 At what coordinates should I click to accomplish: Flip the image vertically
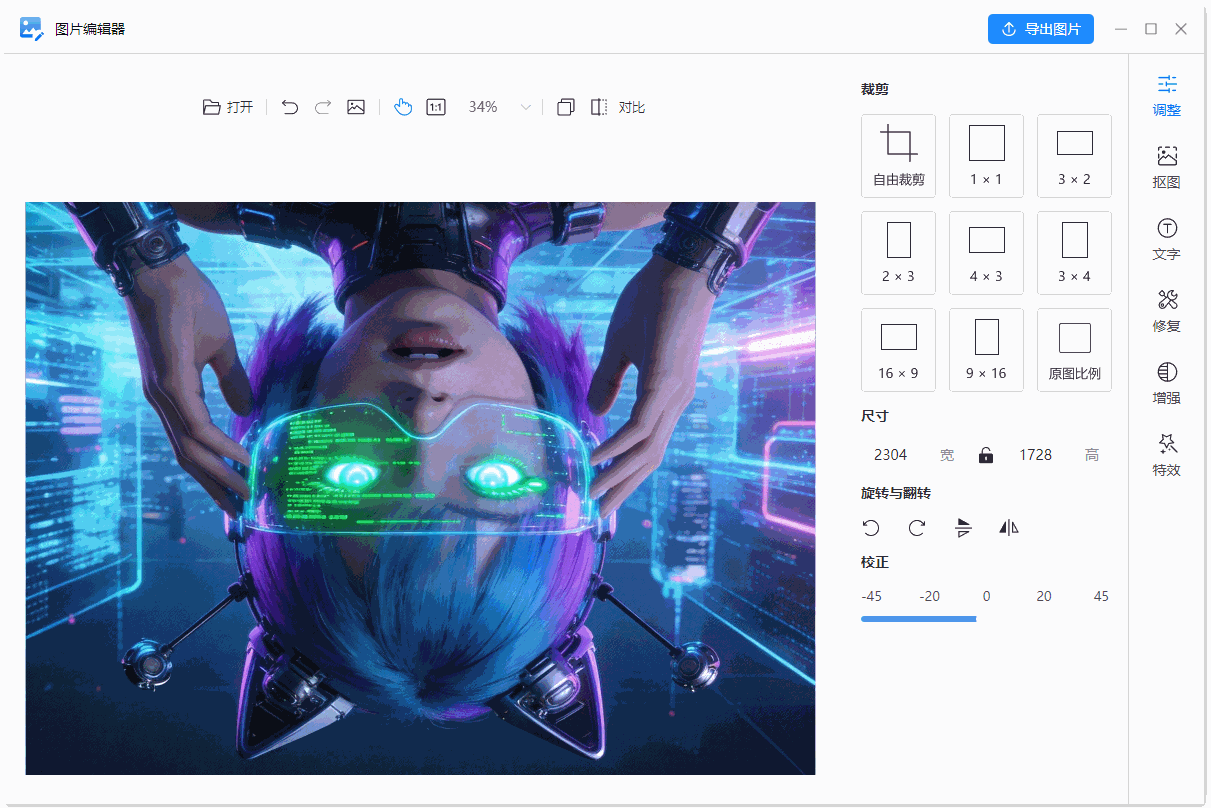tap(964, 528)
